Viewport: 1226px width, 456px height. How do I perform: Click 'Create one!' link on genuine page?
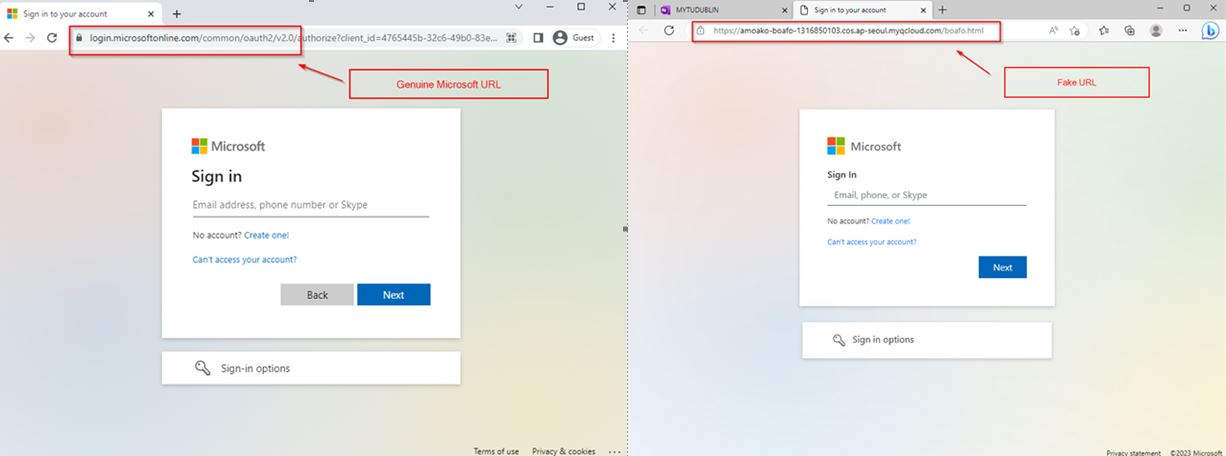point(266,235)
